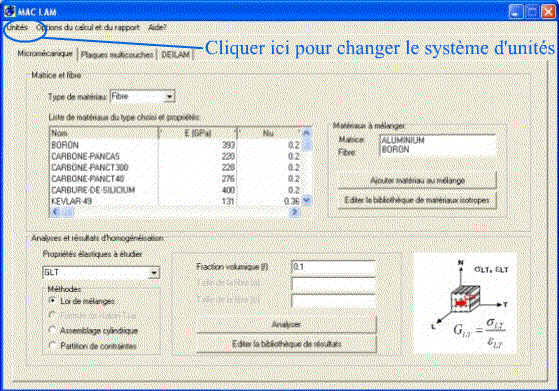Select CARBONE-PANCAS row in materials list
Image resolution: width=559 pixels, height=391 pixels.
click(175, 156)
